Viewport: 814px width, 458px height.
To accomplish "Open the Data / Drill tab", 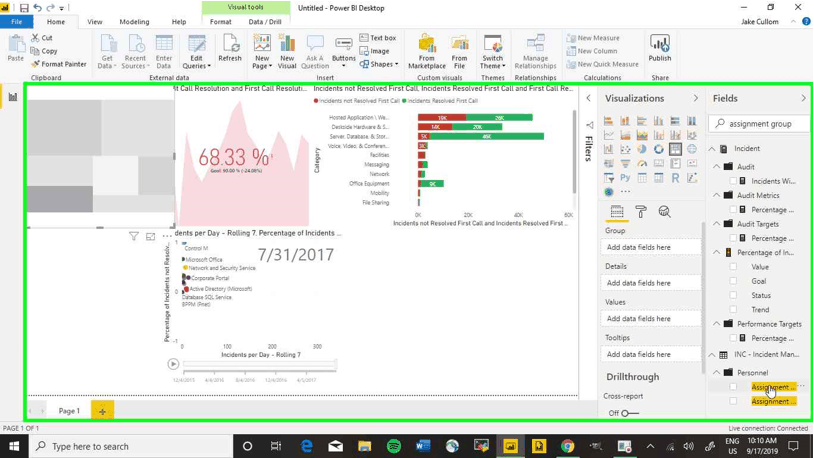I will point(265,22).
